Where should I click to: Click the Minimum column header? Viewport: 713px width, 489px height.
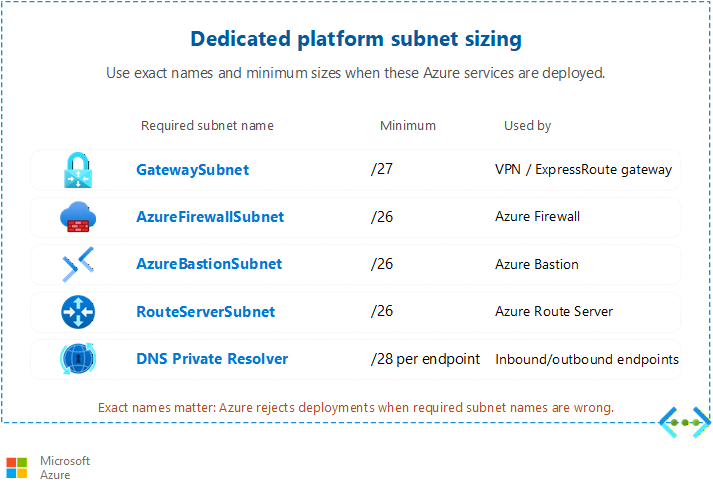pos(408,126)
